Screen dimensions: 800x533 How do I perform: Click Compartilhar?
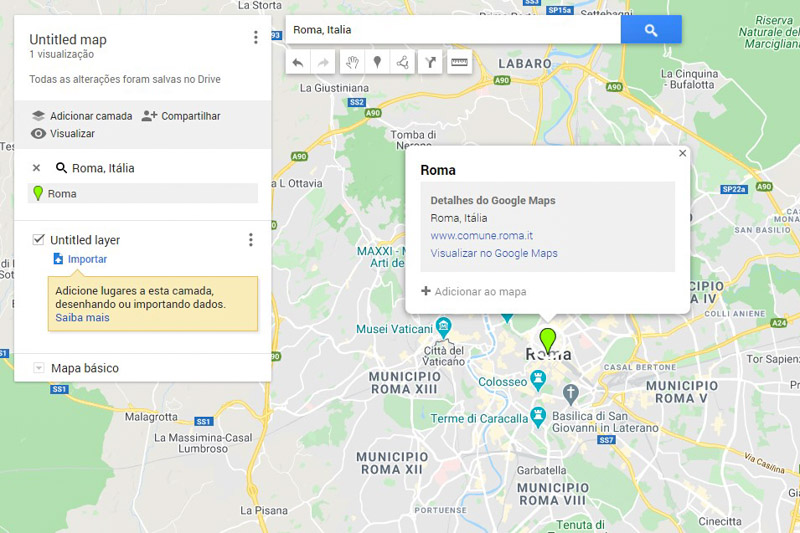pos(181,116)
